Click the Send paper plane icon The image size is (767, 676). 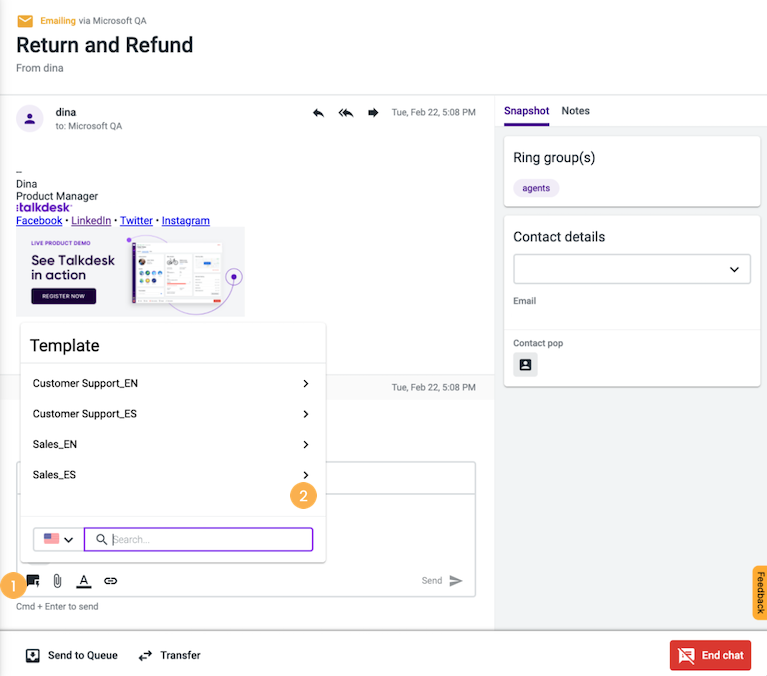click(456, 581)
